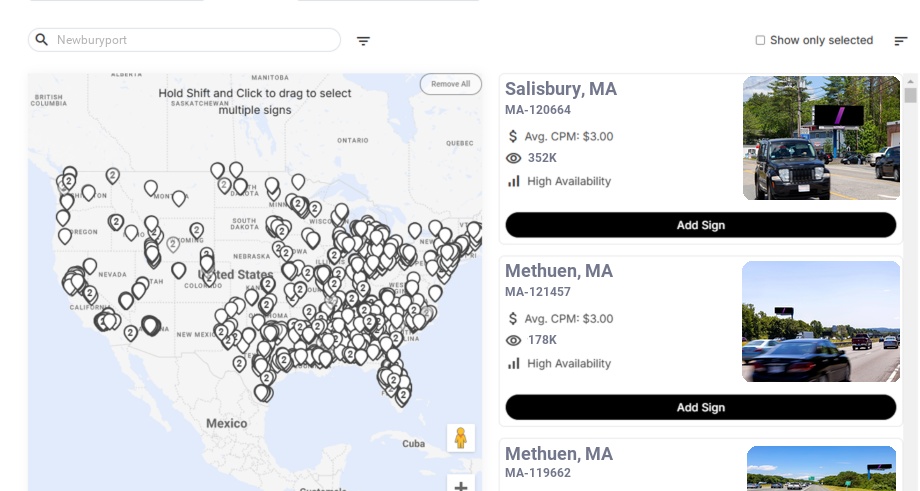Add Methuen MA-121457 sign
The width and height of the screenshot is (920, 491).
coord(700,407)
